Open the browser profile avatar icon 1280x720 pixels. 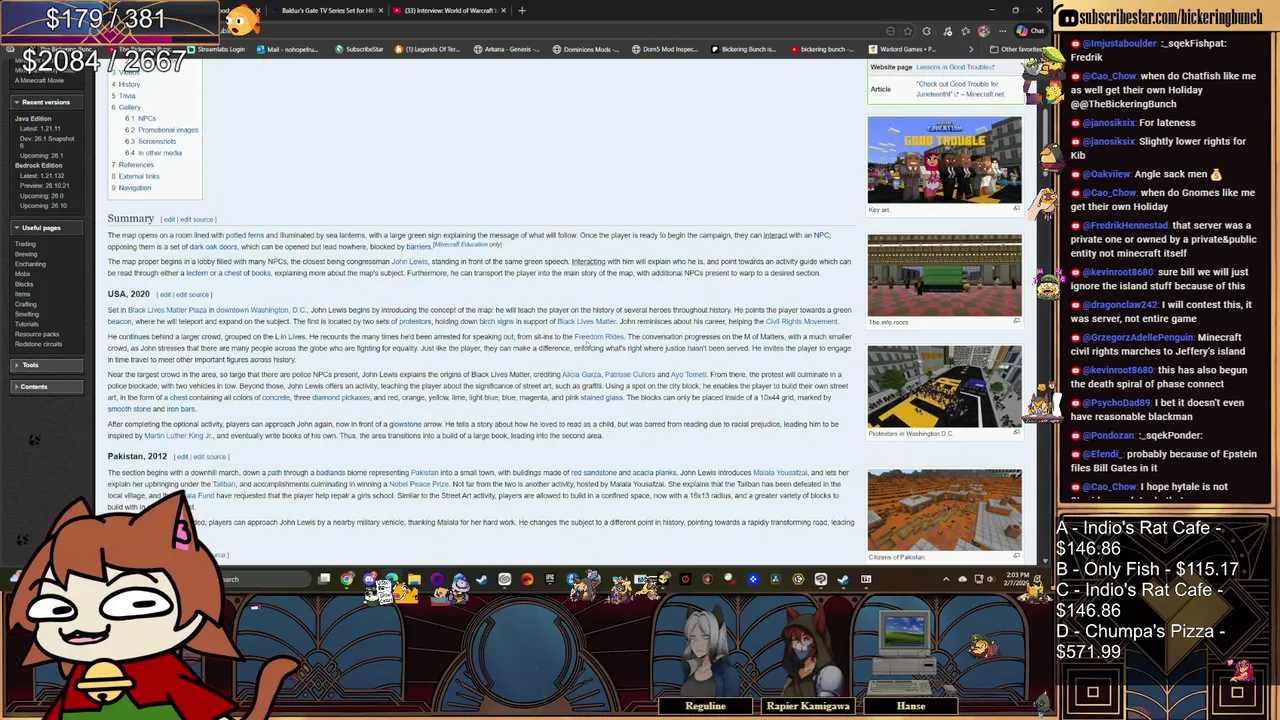[x=984, y=31]
